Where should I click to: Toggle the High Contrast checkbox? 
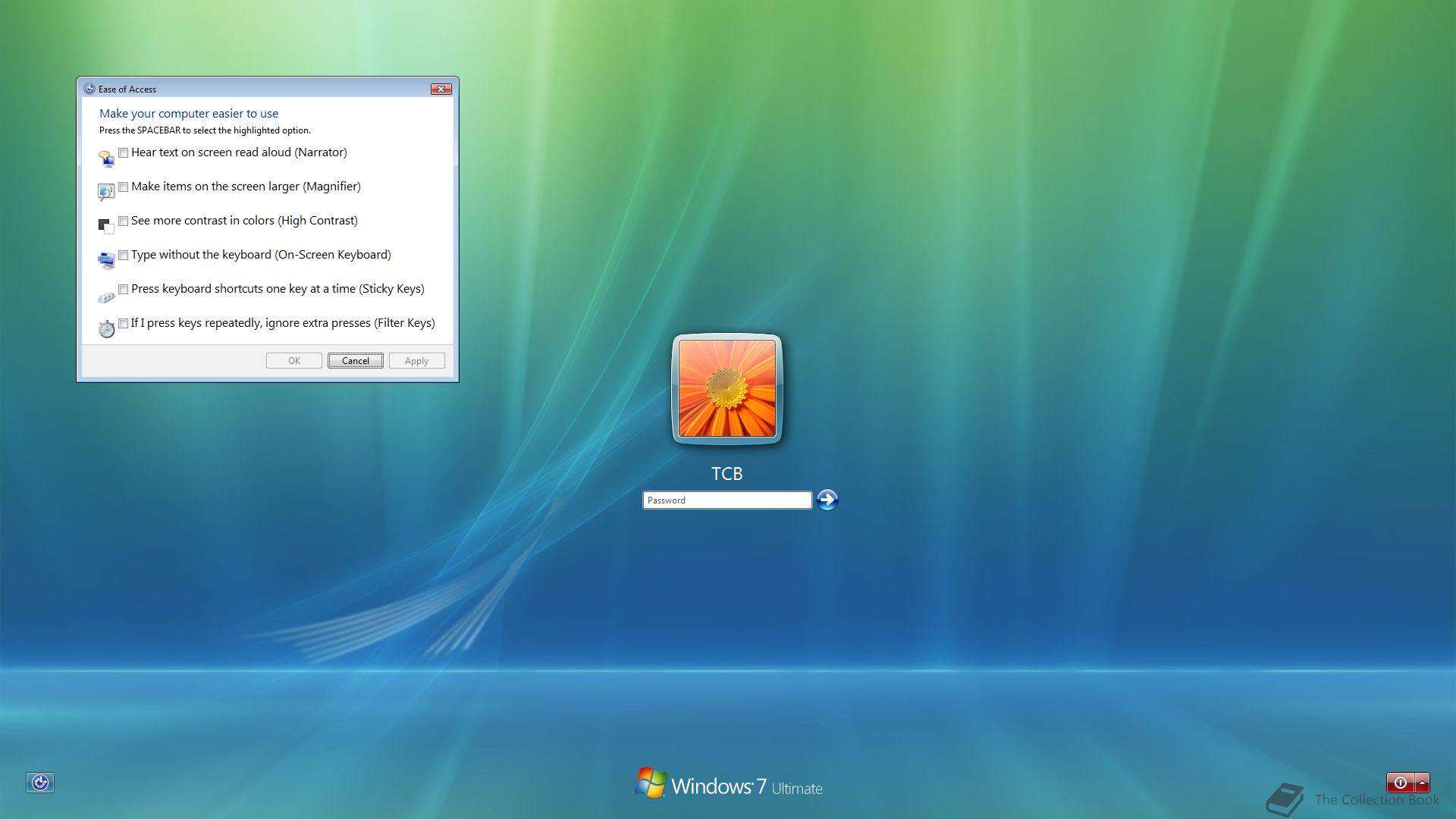point(123,221)
